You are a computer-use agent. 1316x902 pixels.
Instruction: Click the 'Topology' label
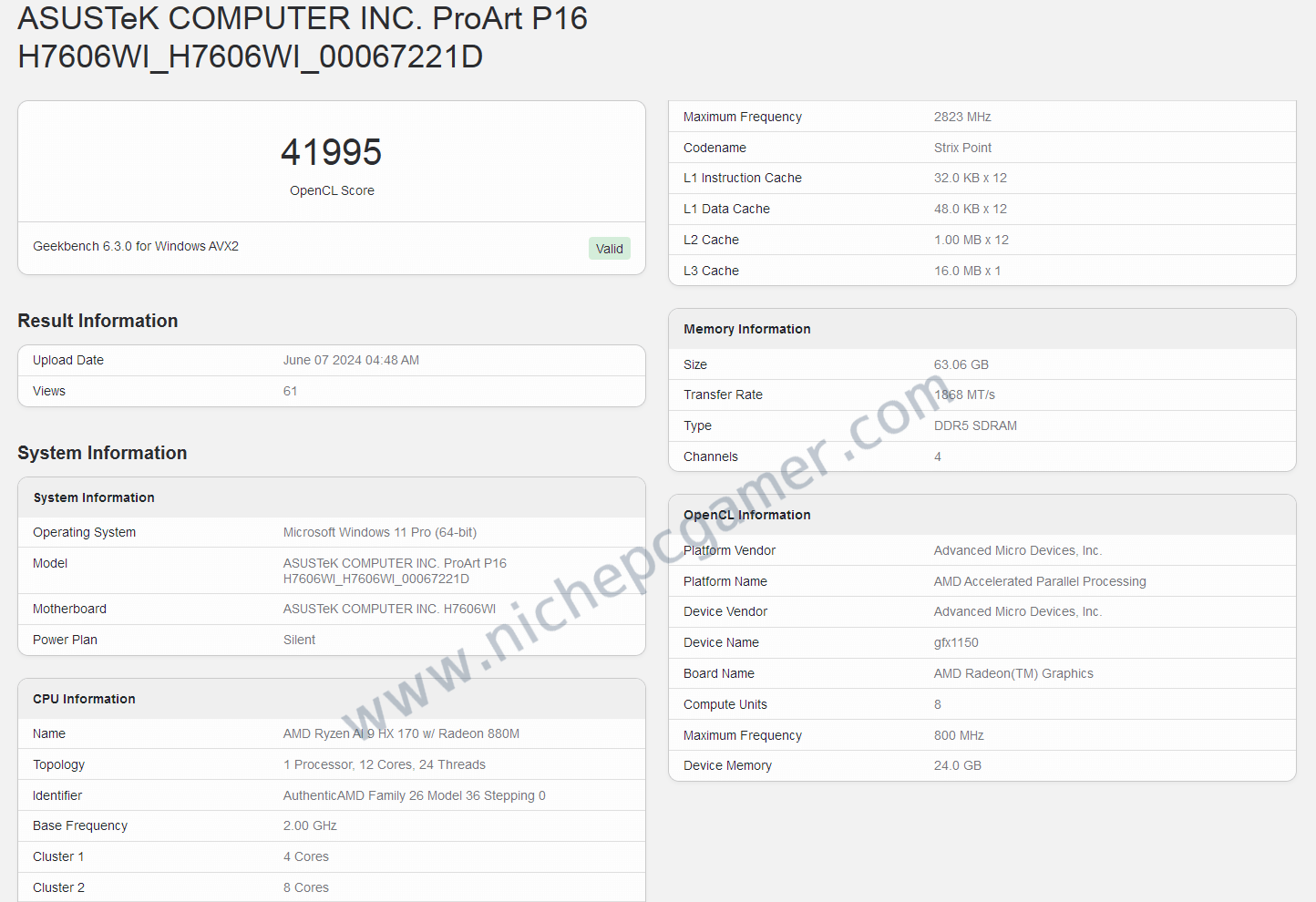[x=58, y=764]
